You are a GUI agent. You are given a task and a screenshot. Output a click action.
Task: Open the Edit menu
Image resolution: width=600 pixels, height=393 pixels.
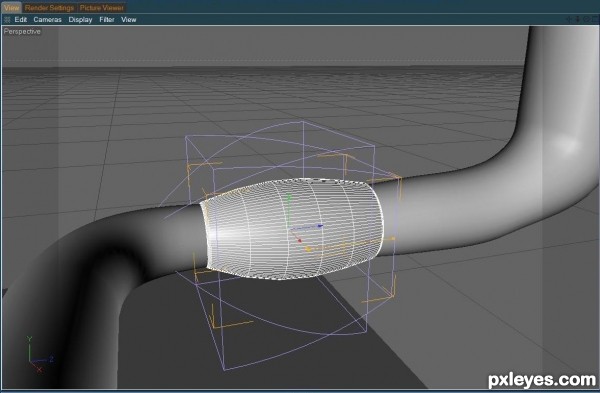click(21, 20)
